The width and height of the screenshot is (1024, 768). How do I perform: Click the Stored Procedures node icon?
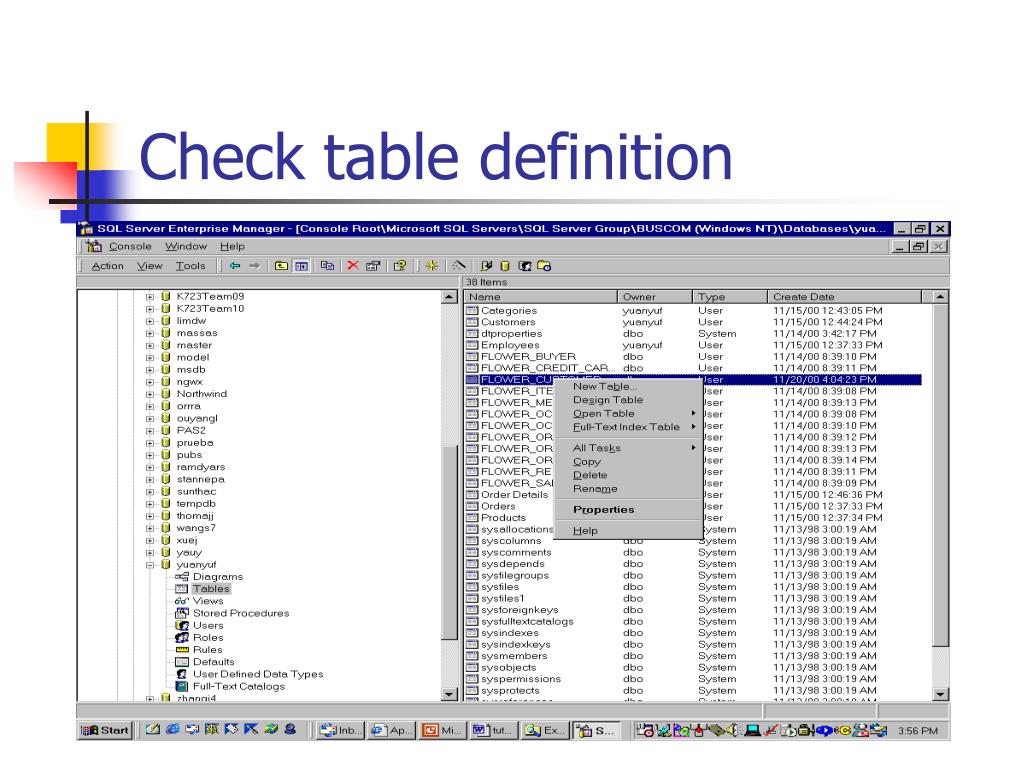[182, 613]
